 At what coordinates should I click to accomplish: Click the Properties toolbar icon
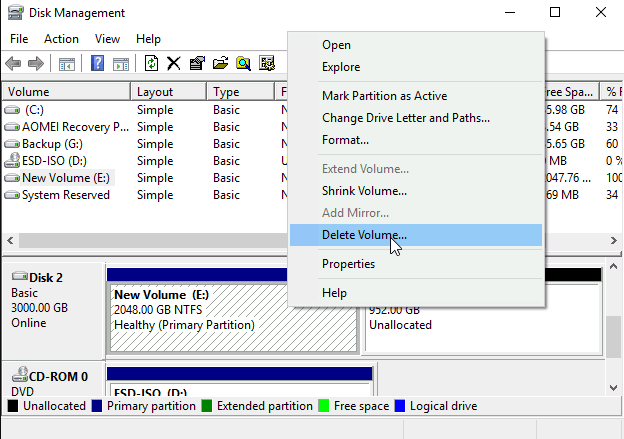tap(197, 63)
